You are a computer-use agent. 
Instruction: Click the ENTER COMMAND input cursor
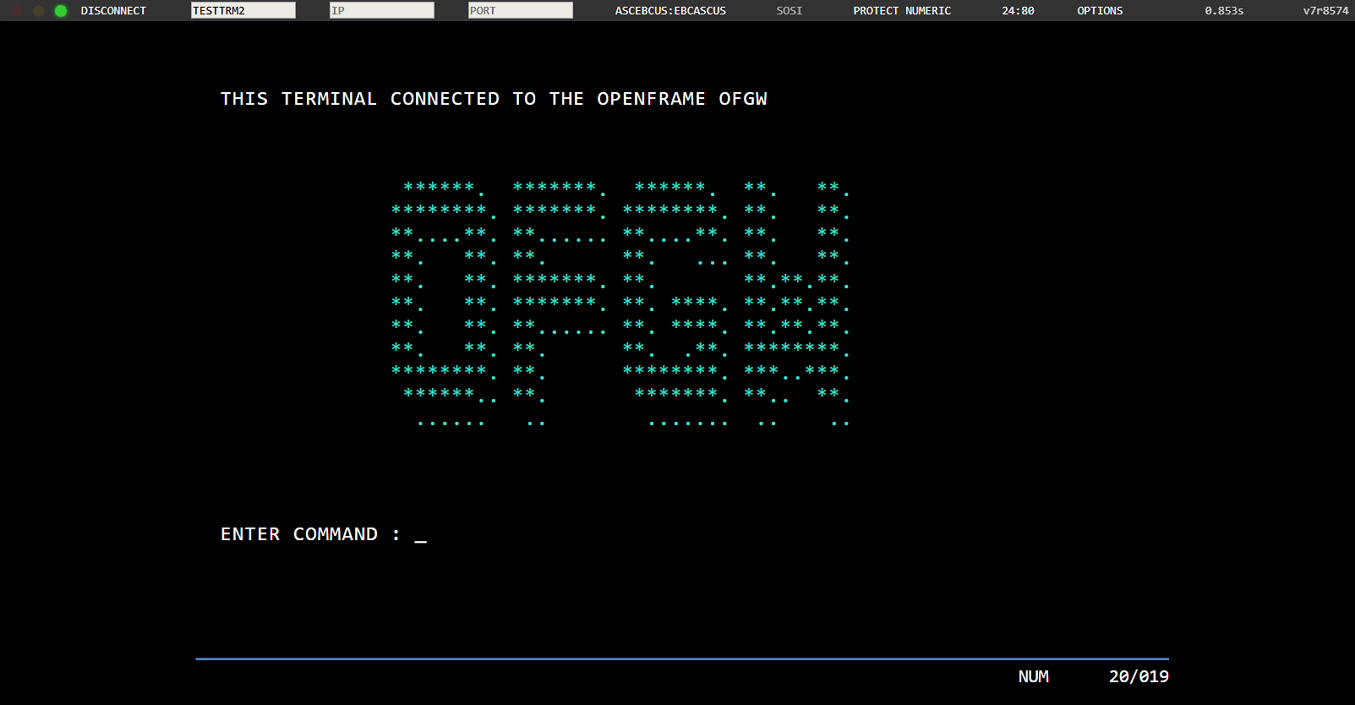click(x=420, y=535)
